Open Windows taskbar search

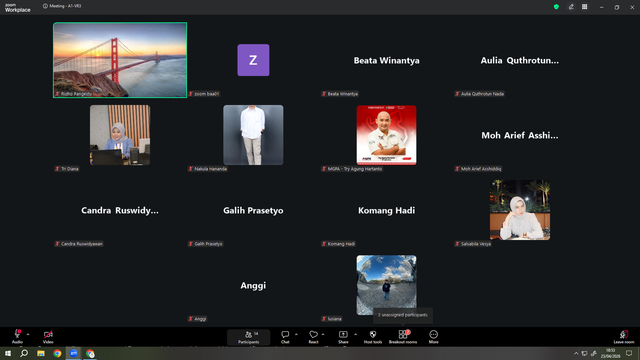click(24, 353)
